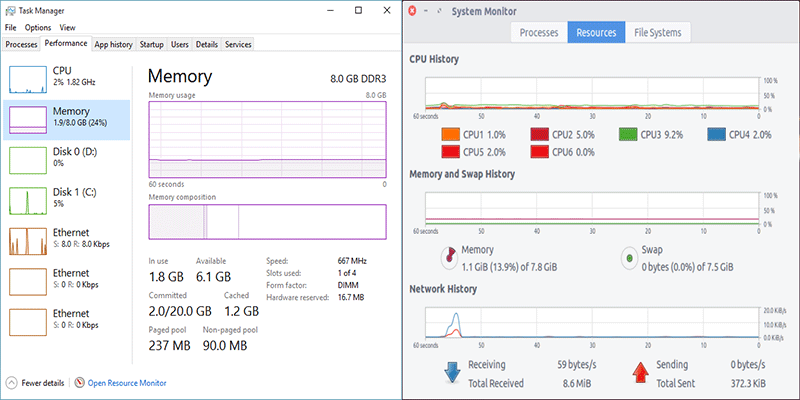
Task: Click the Non-paged pool value '90.0 MB'
Action: click(225, 345)
